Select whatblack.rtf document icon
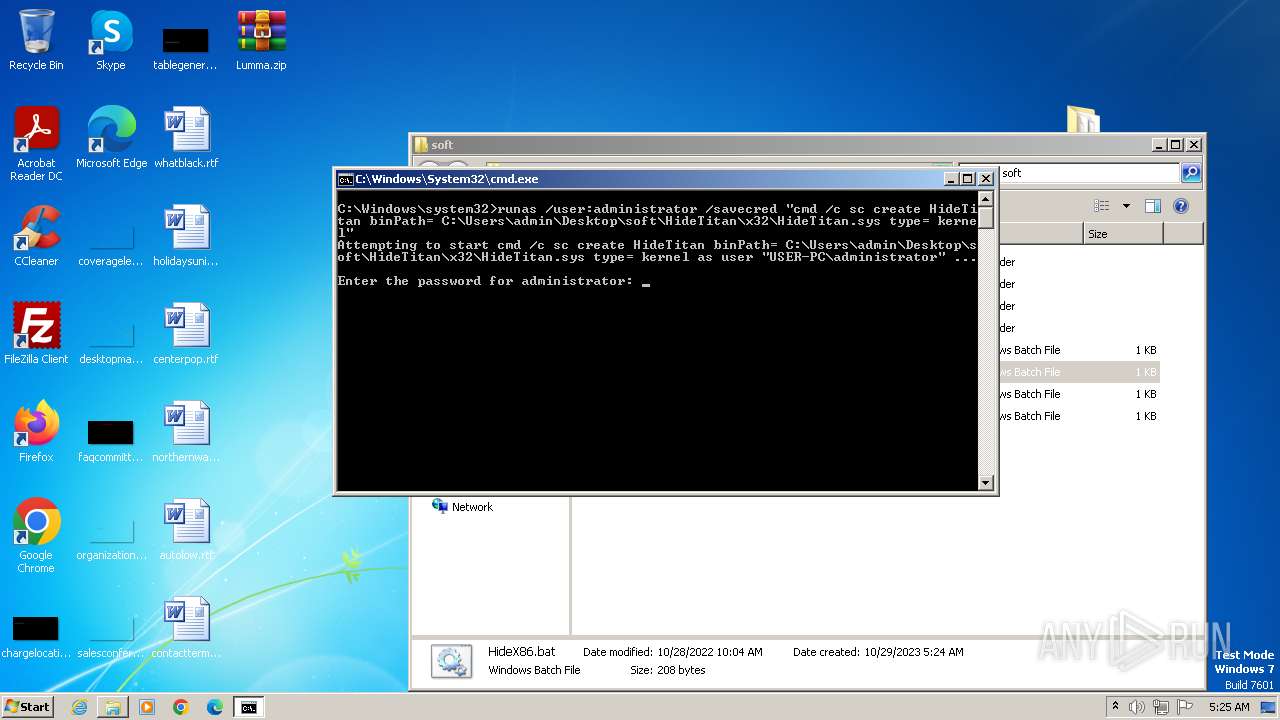This screenshot has height=720, width=1280. tap(186, 138)
